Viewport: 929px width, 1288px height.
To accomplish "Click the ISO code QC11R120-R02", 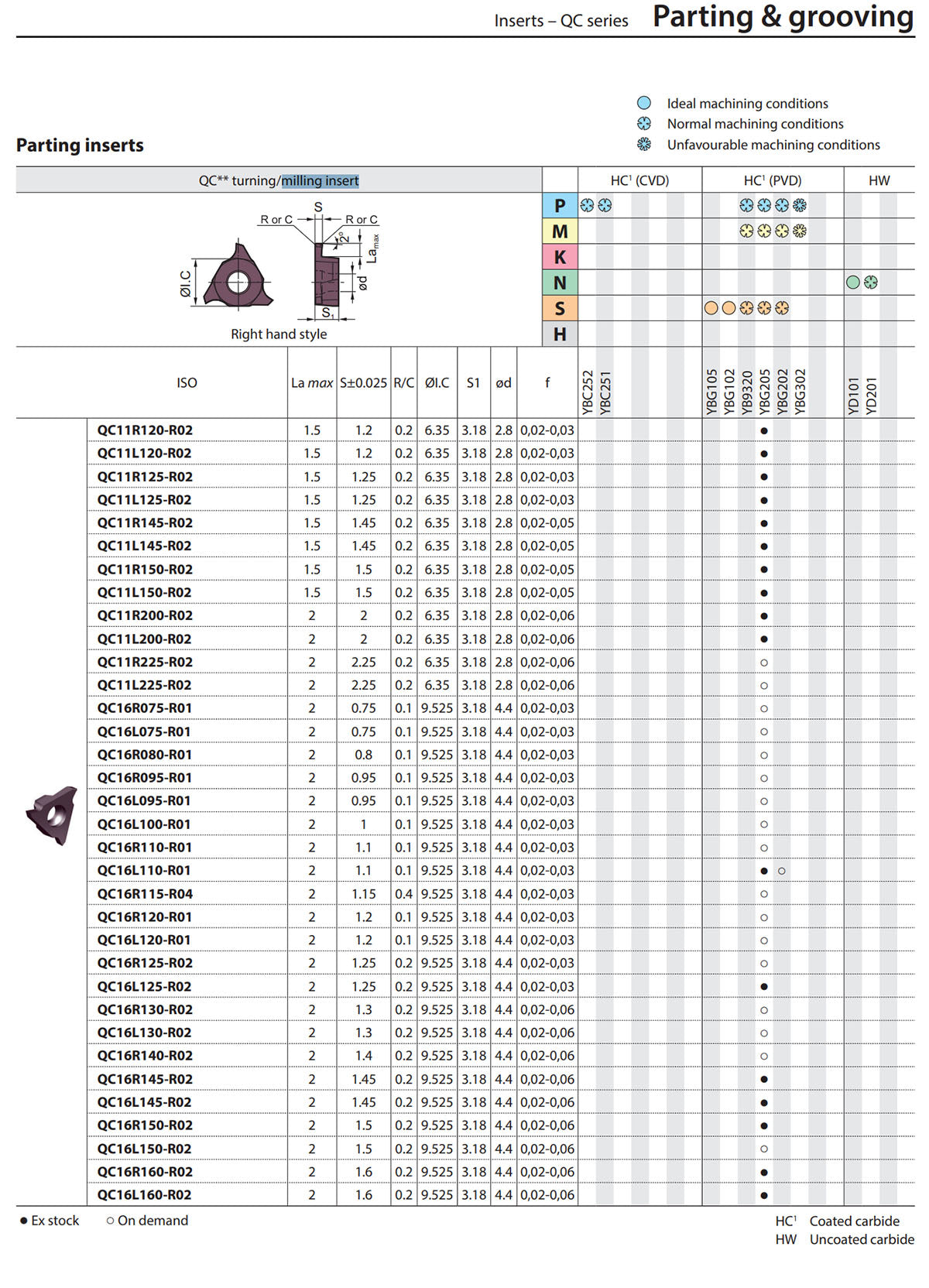I will coord(145,430).
